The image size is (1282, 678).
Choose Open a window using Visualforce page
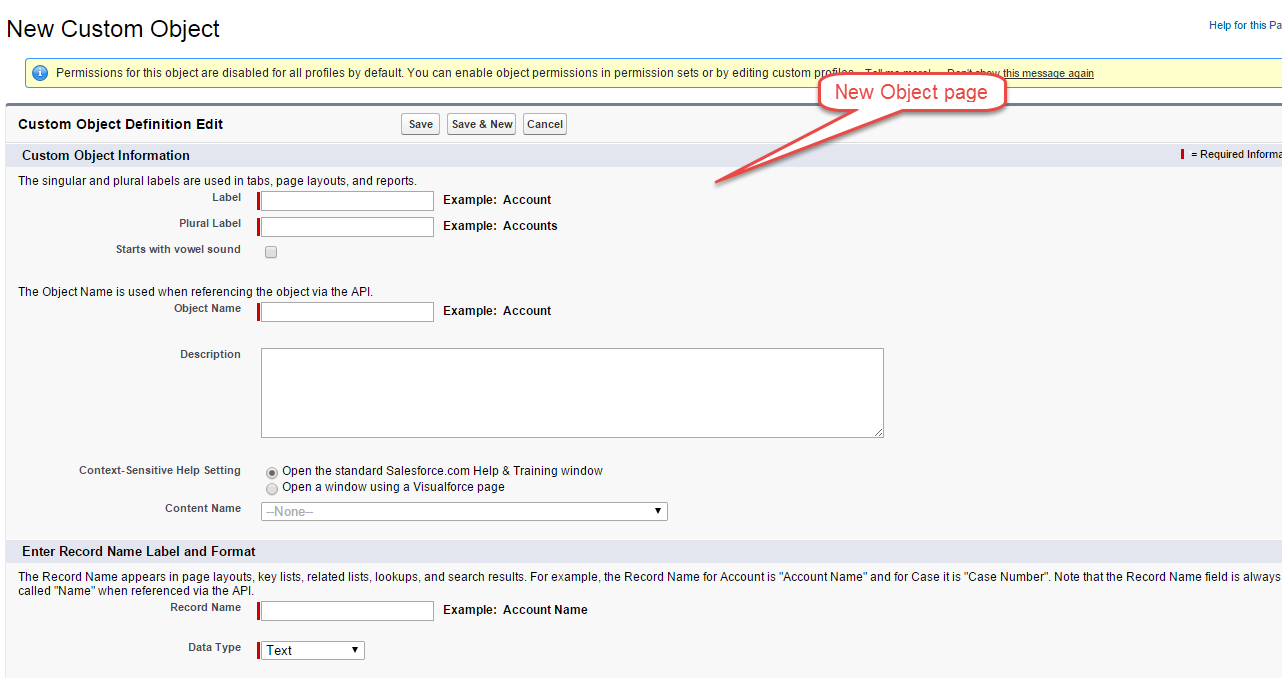tap(272, 489)
